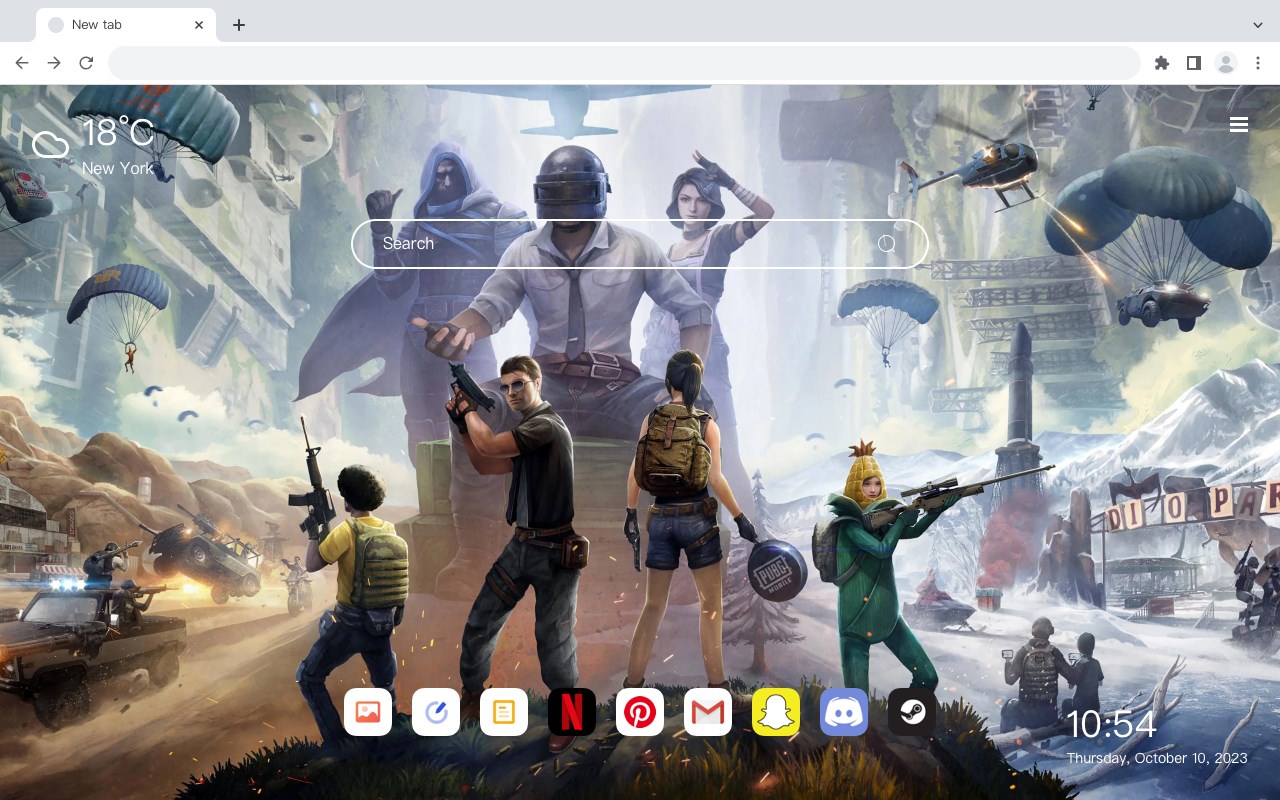
Task: Click the search magnifier icon in the search box
Action: pyautogui.click(x=887, y=244)
